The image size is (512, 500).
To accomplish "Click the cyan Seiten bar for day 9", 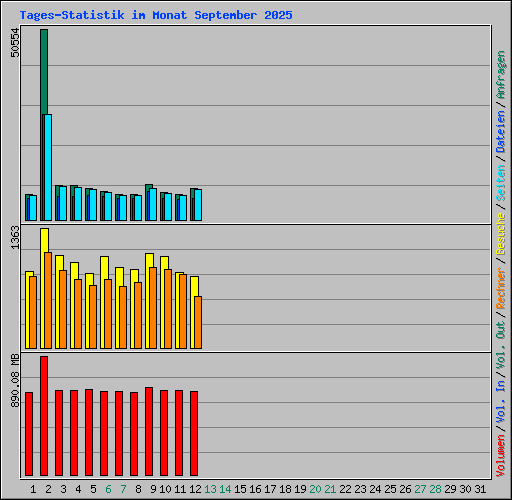I will coord(153,204).
